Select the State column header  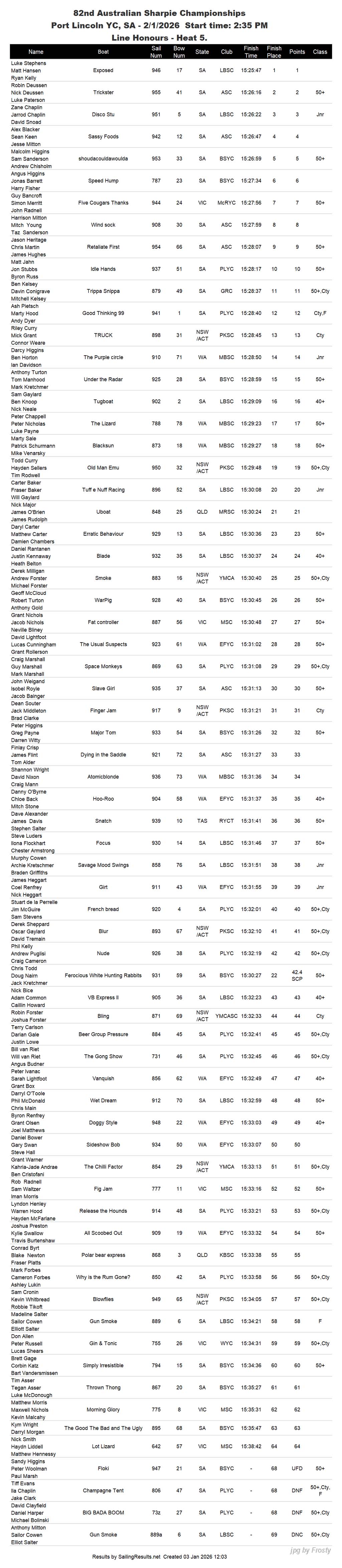202,52
